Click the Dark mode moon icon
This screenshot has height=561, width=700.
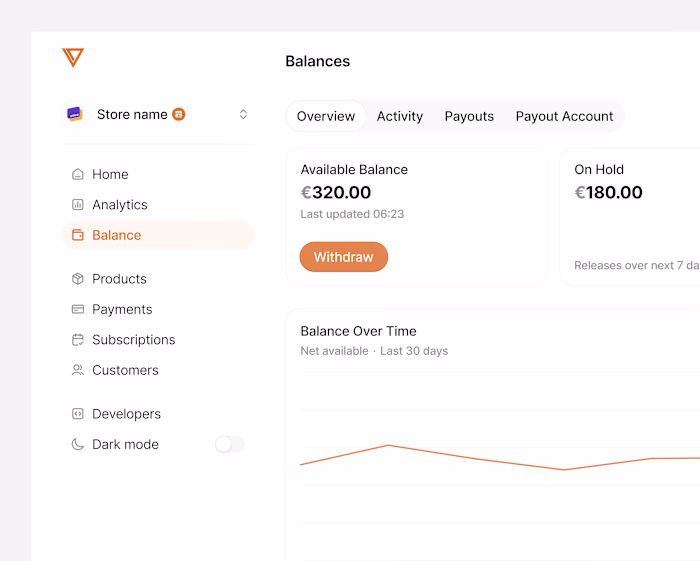click(78, 444)
